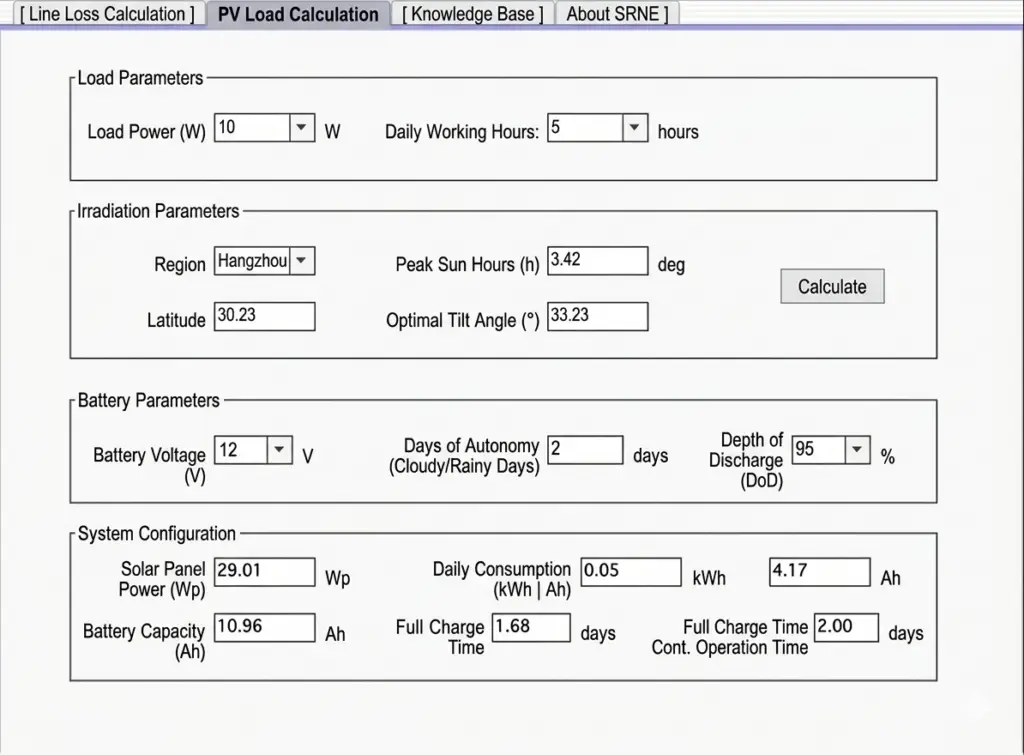Open the Load Power dropdown
The height and width of the screenshot is (755, 1024).
(299, 127)
